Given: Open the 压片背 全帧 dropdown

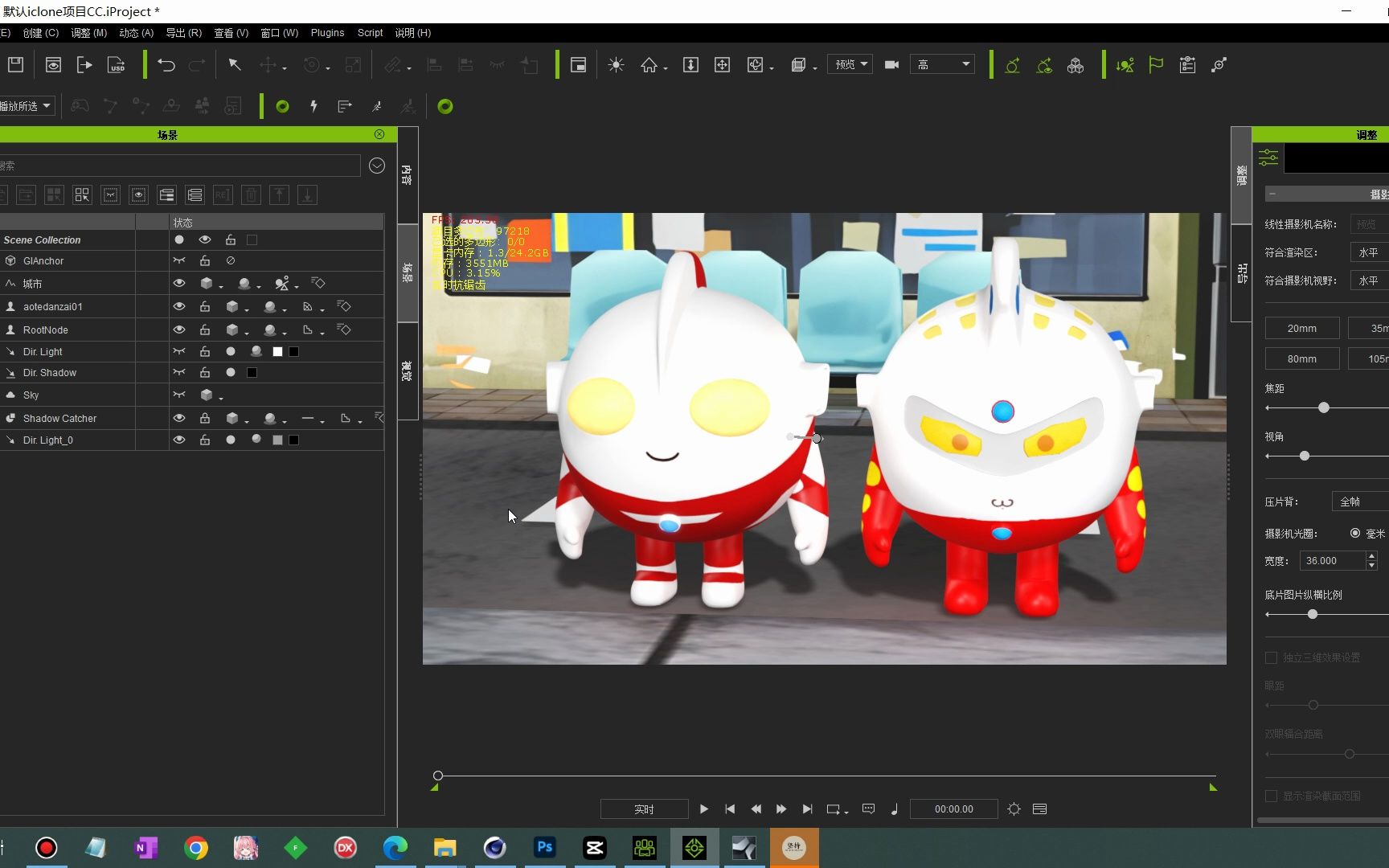Looking at the screenshot, I should point(1360,502).
